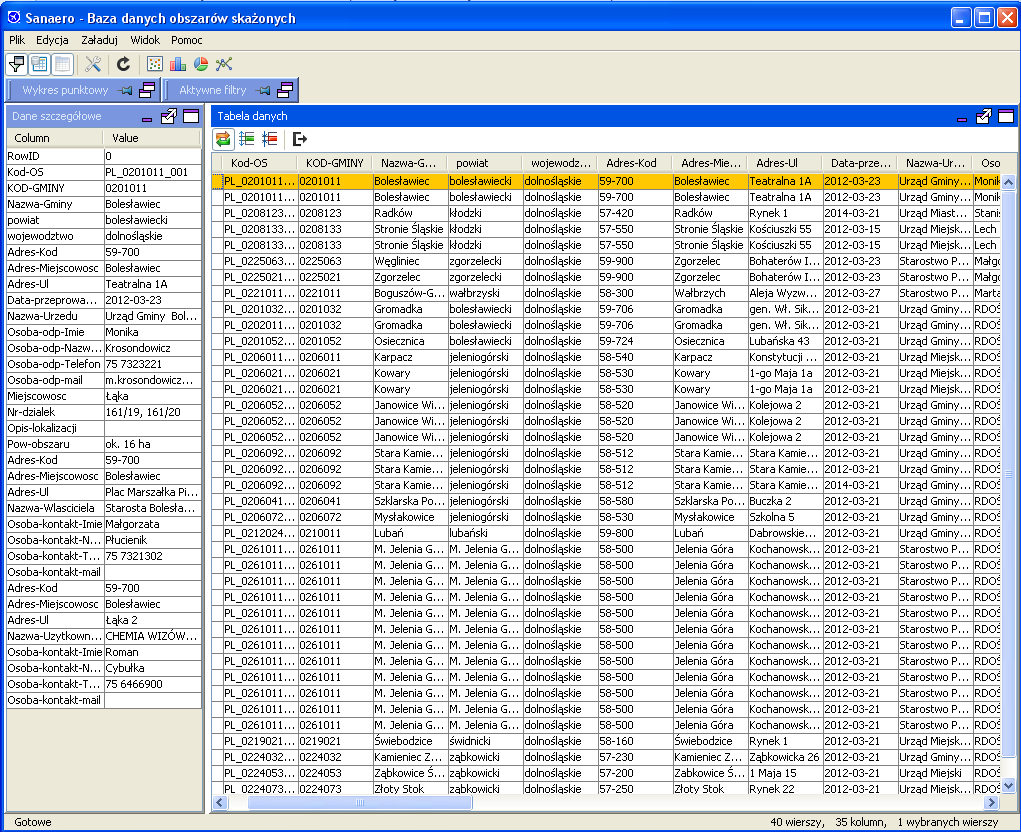The height and width of the screenshot is (832, 1021).
Task: Maximize the Dane szczegółowe panel
Action: click(x=191, y=116)
